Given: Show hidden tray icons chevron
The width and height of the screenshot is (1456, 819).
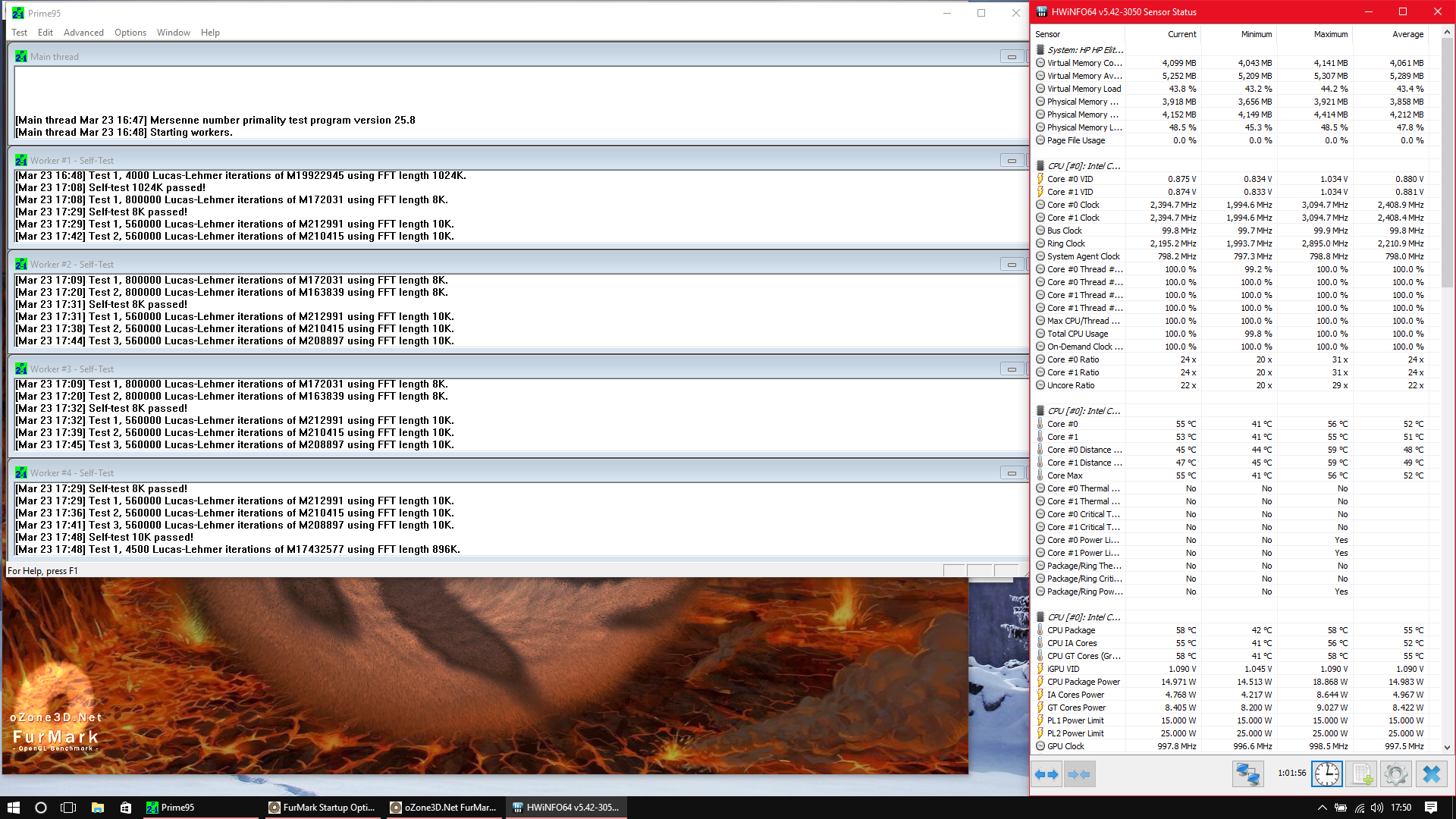Looking at the screenshot, I should [x=1323, y=808].
